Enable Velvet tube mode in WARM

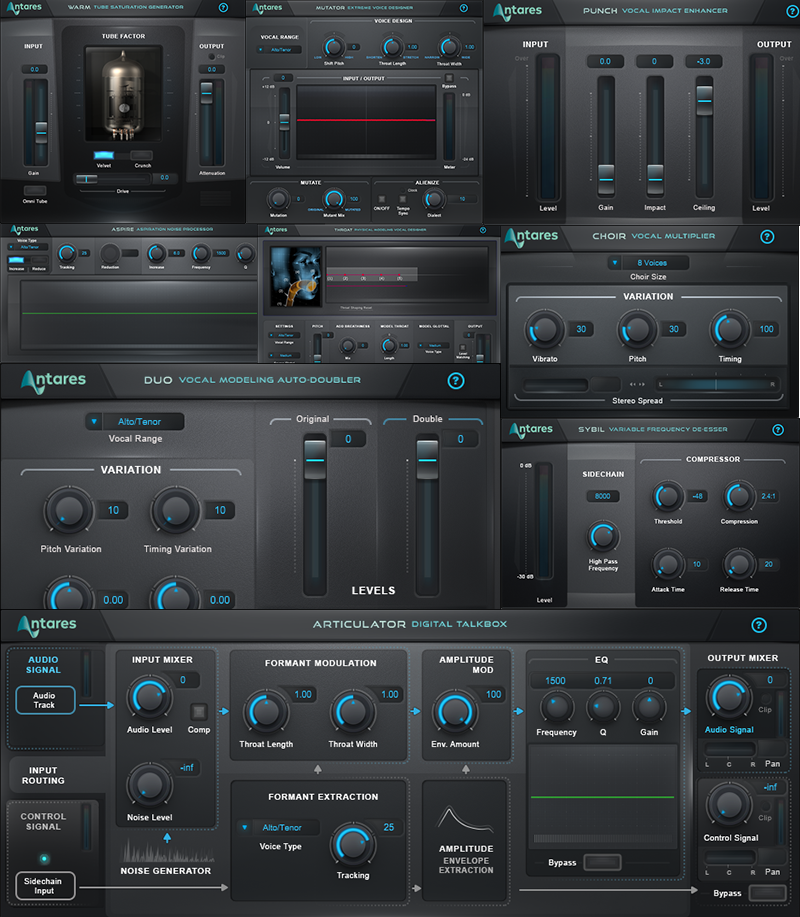pos(104,155)
